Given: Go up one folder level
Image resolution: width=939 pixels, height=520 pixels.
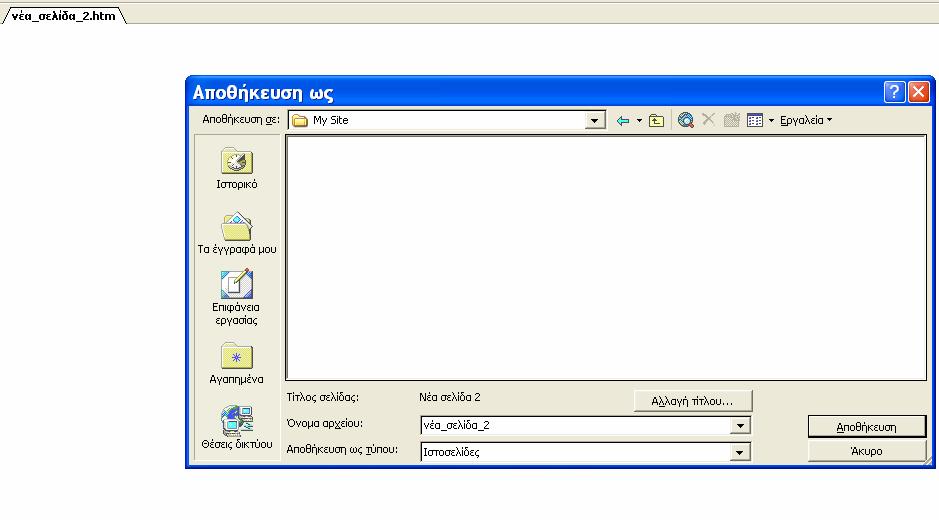Looking at the screenshot, I should point(656,120).
